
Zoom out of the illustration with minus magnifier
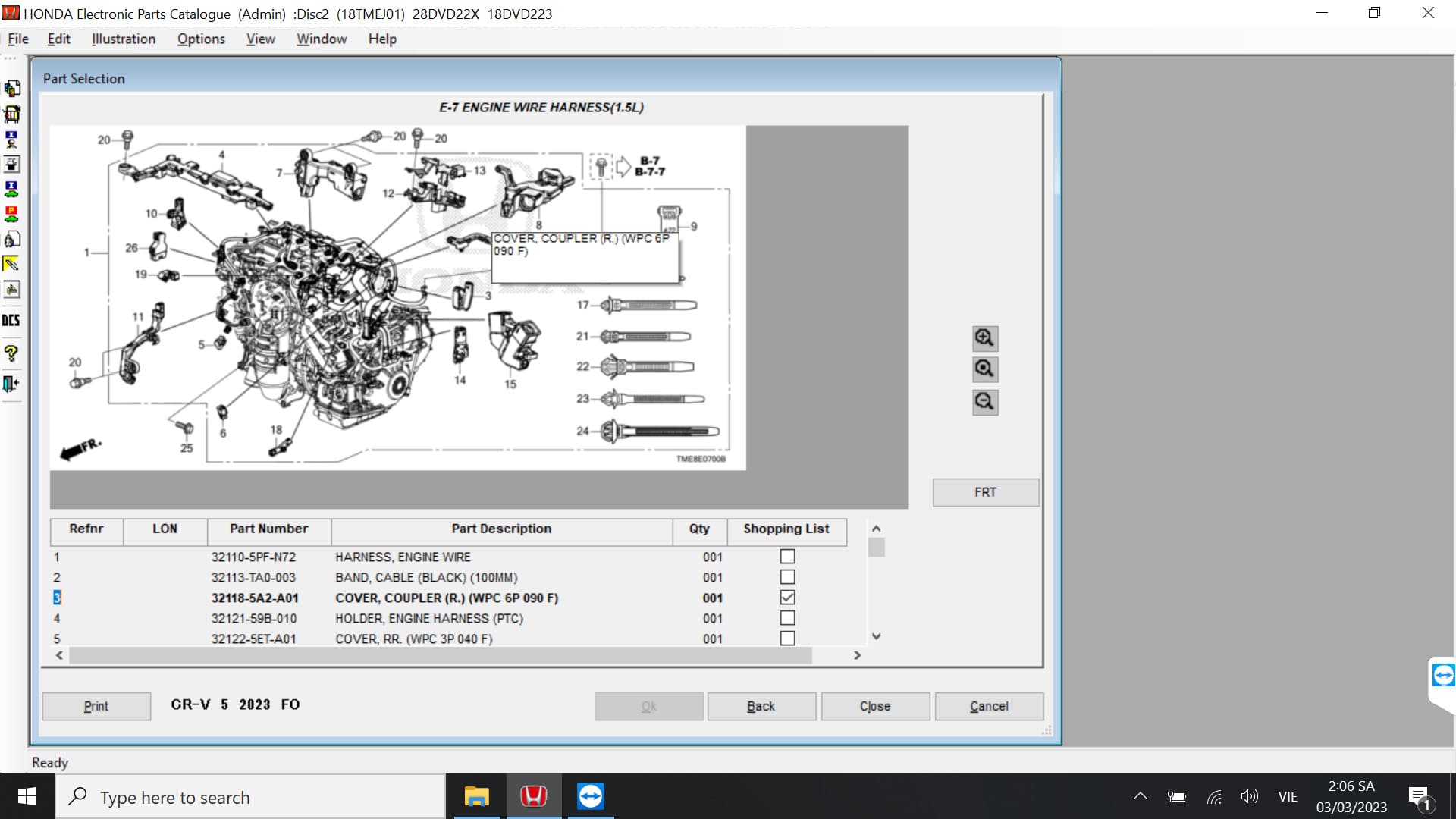985,402
